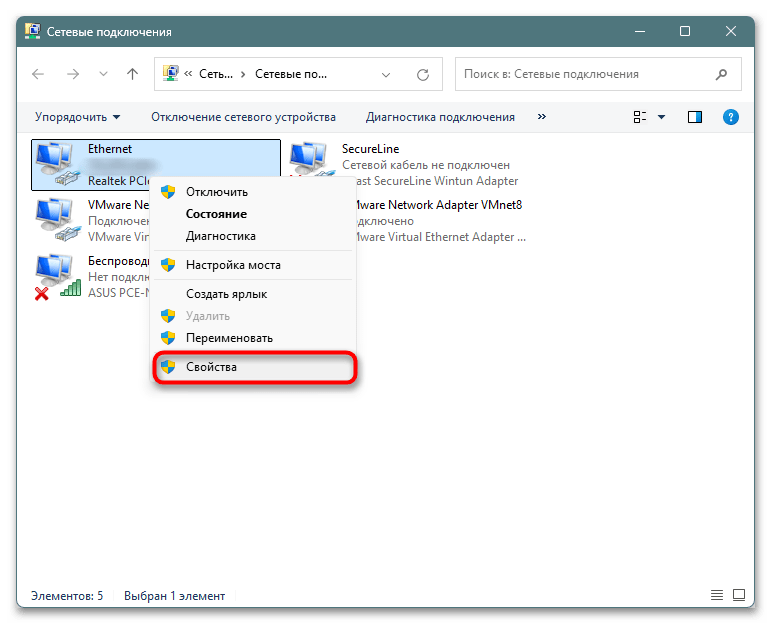Click Сетевой кабель не подключен status text

[426, 165]
